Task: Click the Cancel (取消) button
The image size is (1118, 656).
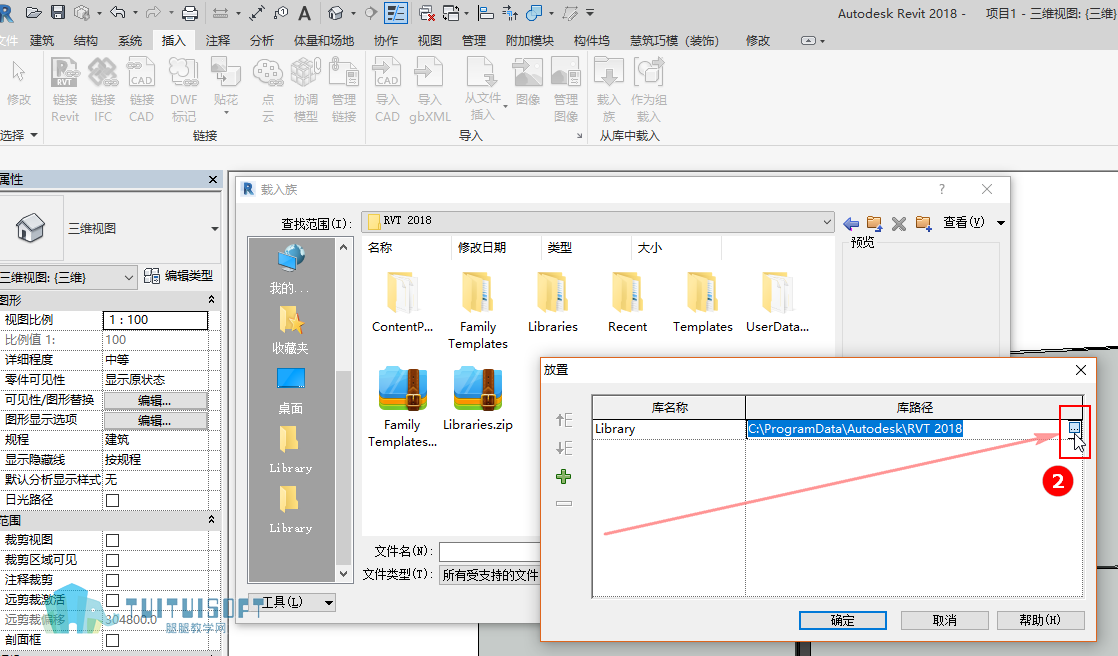Action: click(945, 620)
